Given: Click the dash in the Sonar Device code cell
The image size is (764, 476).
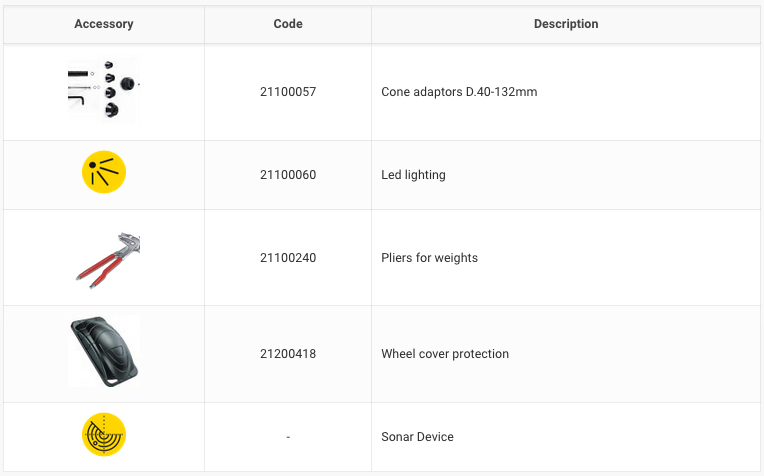Looking at the screenshot, I should 288,437.
